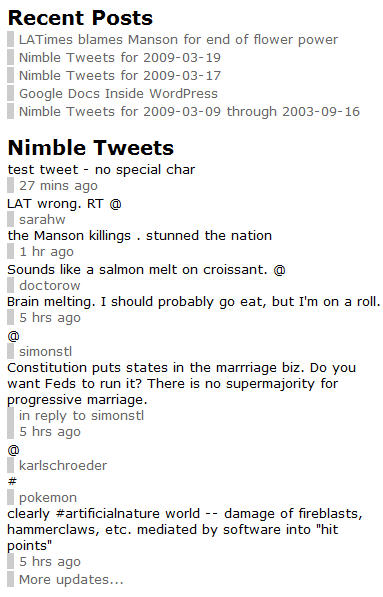Open LATimes blames Manson post link
Viewport: 383px width, 597px height.
click(x=178, y=40)
